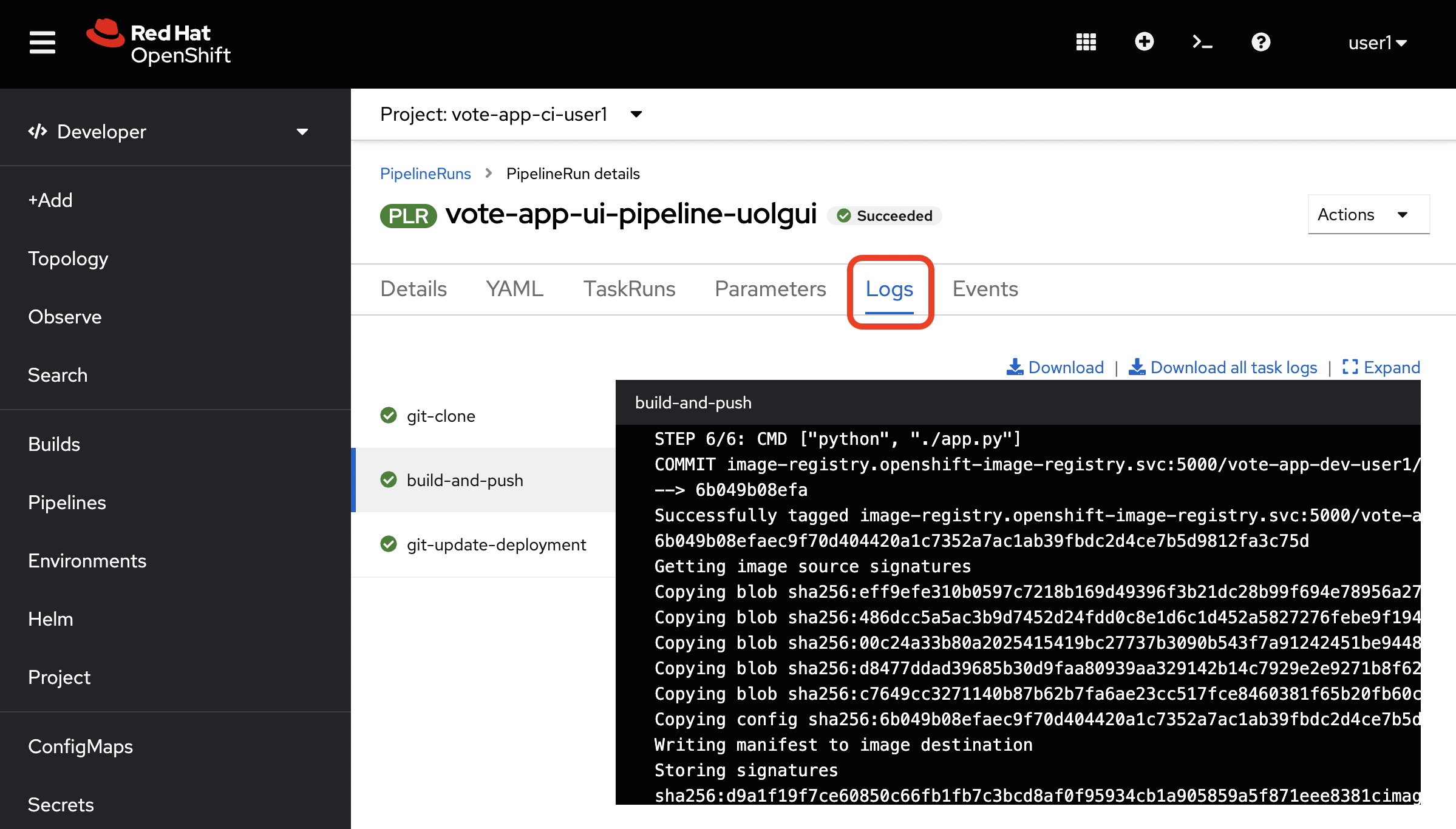This screenshot has height=829, width=1456.
Task: Open ConfigMaps in the sidebar
Action: (x=80, y=746)
